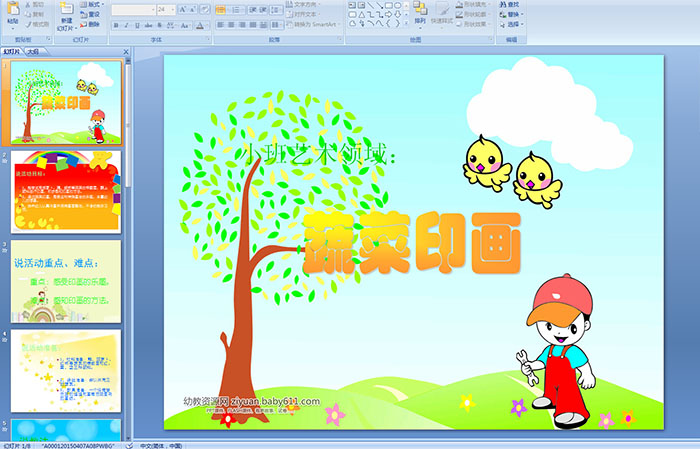Select slide 3 thumbnail 说活动重点、难点
The height and width of the screenshot is (449, 700).
tap(66, 281)
